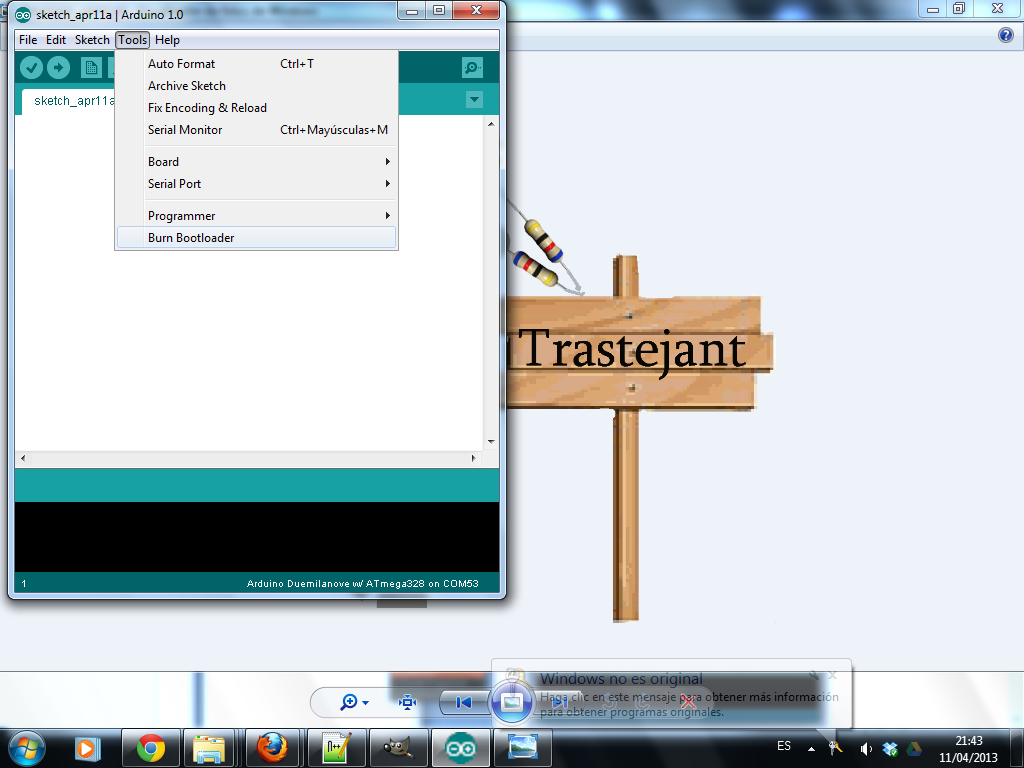Screen dimensions: 1024x768
Task: Click the Windows activation keys tray icon
Action: tap(836, 748)
